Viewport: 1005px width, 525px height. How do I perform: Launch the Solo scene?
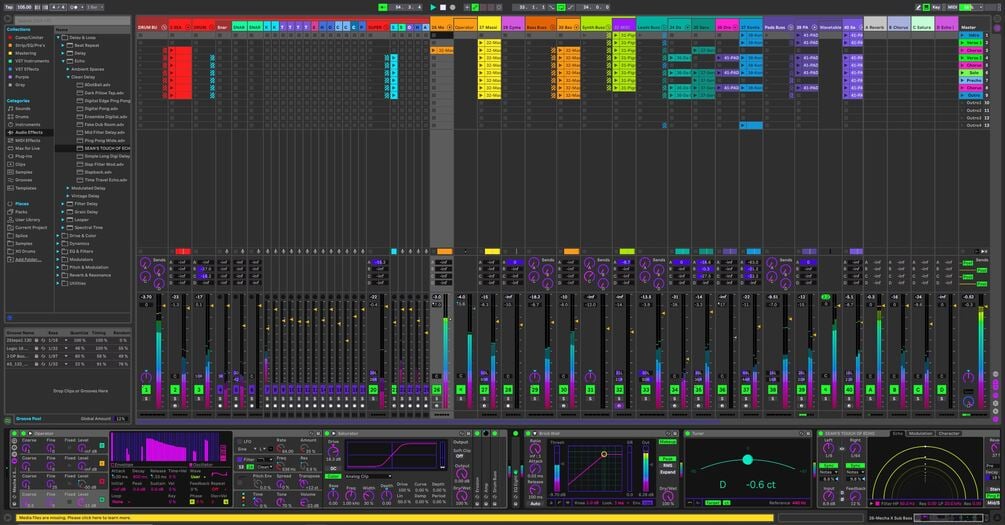[970, 73]
